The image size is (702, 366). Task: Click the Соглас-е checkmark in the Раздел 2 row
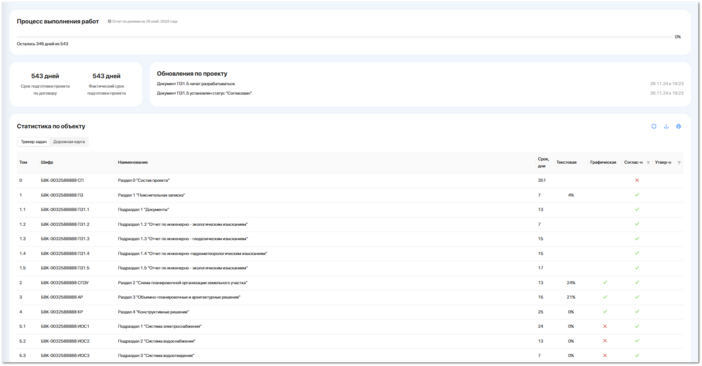pyautogui.click(x=637, y=282)
